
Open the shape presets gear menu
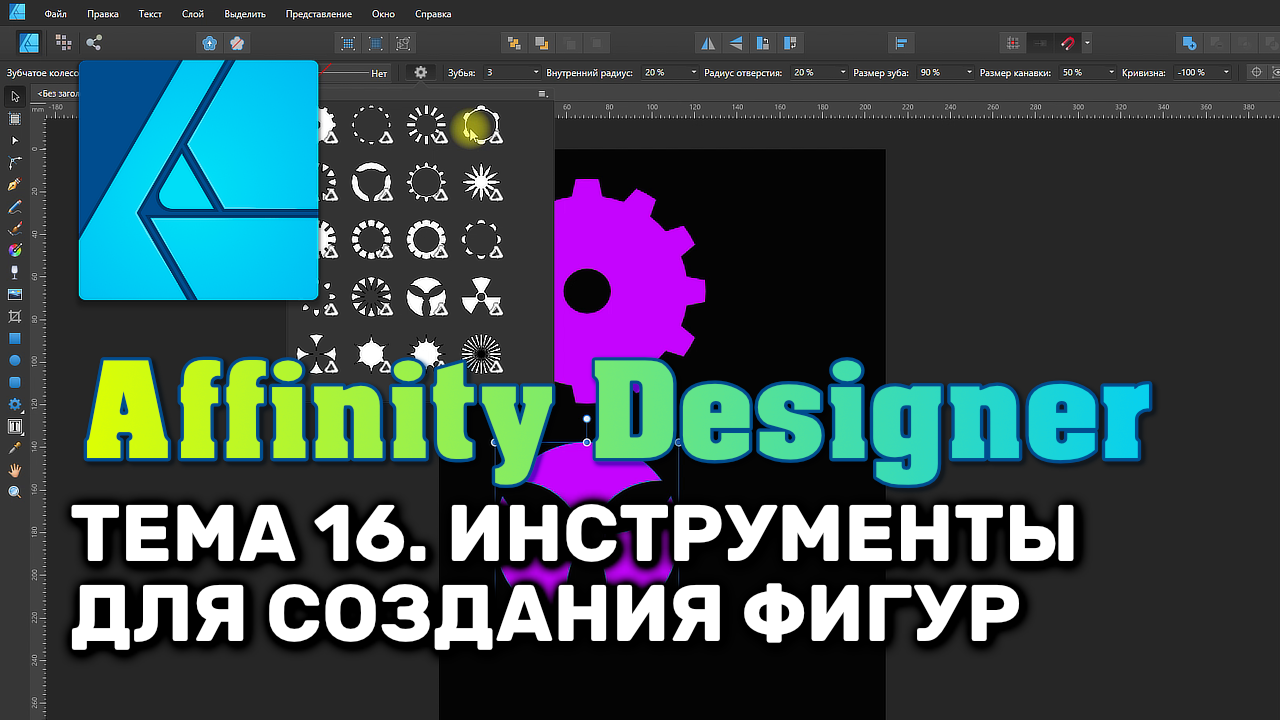(x=421, y=72)
